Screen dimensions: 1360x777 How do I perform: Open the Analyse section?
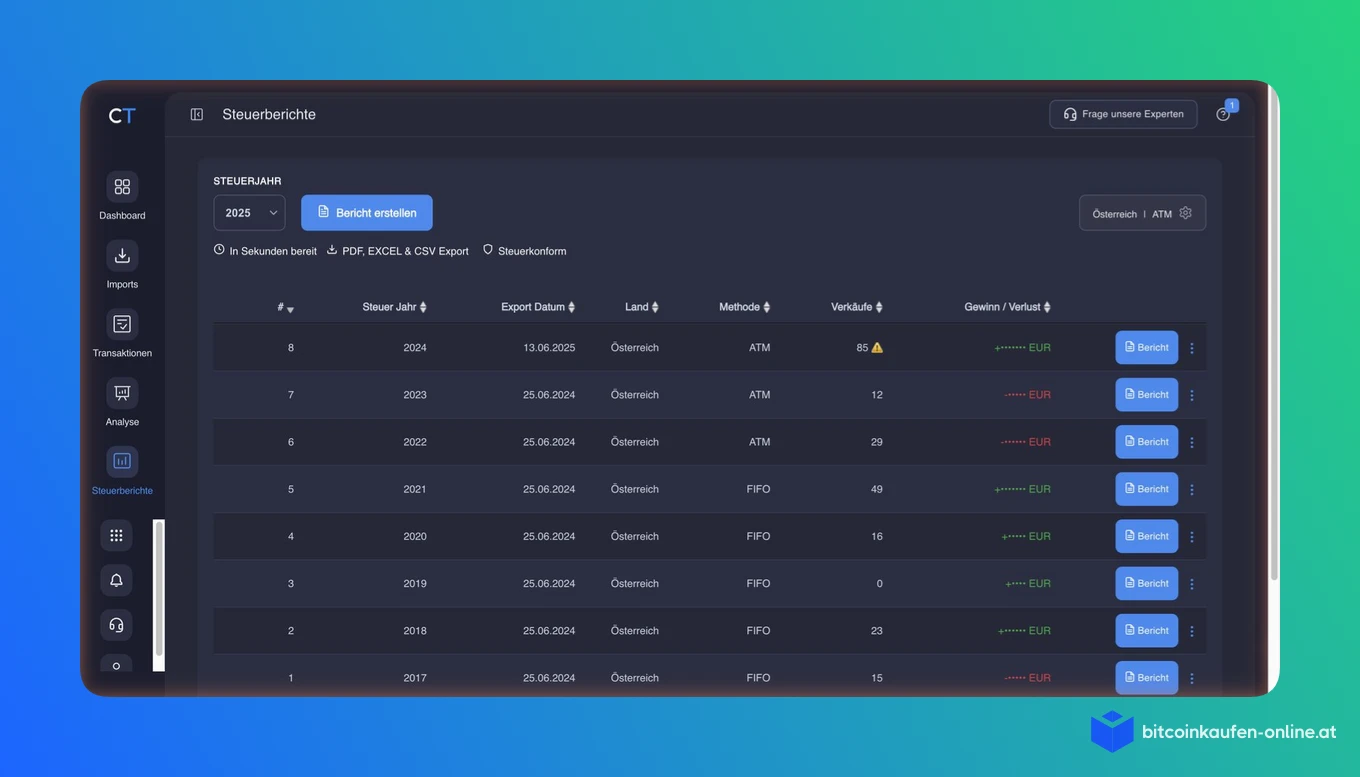click(x=122, y=393)
